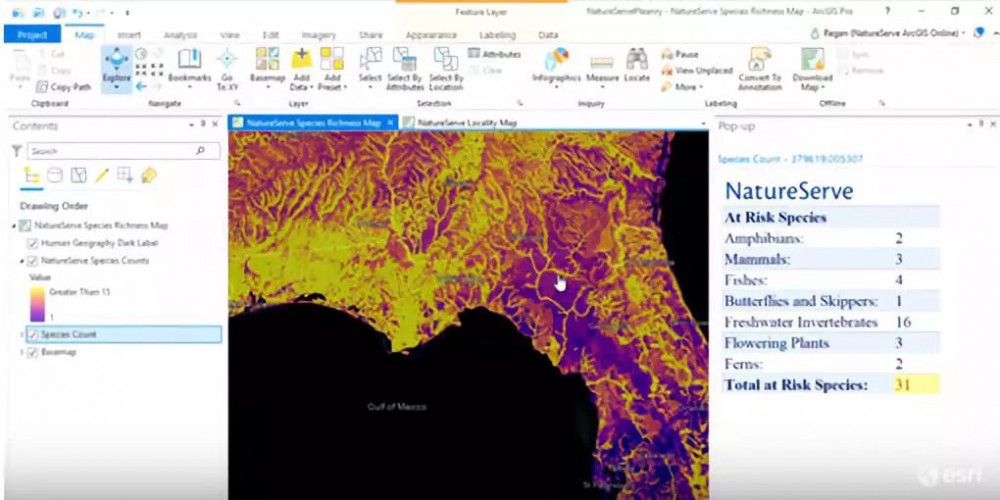Click the Attributes button

[x=494, y=54]
